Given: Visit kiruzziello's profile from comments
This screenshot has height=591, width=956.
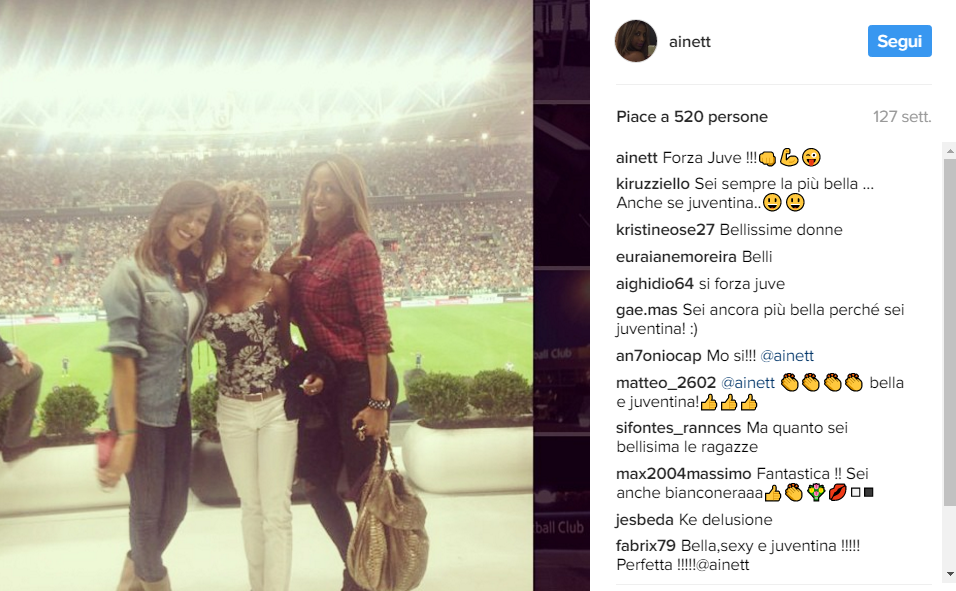Looking at the screenshot, I should tap(652, 184).
